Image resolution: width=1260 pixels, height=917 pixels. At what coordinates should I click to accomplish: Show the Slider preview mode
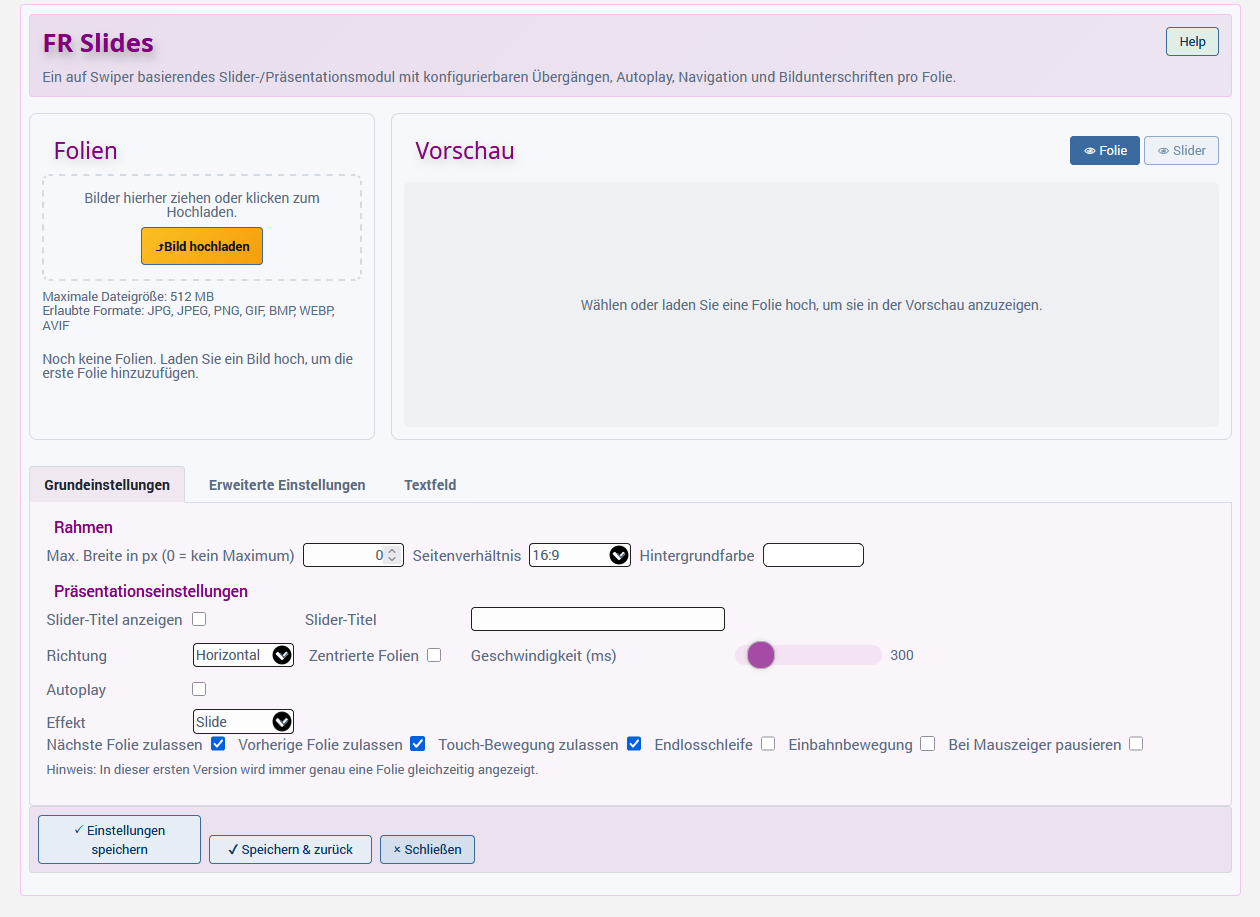(1181, 151)
